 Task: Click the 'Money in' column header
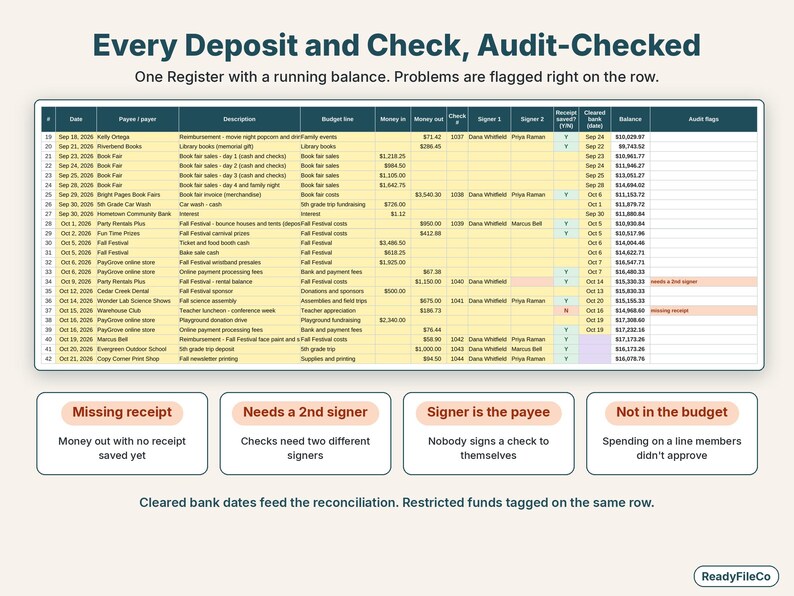coord(393,120)
